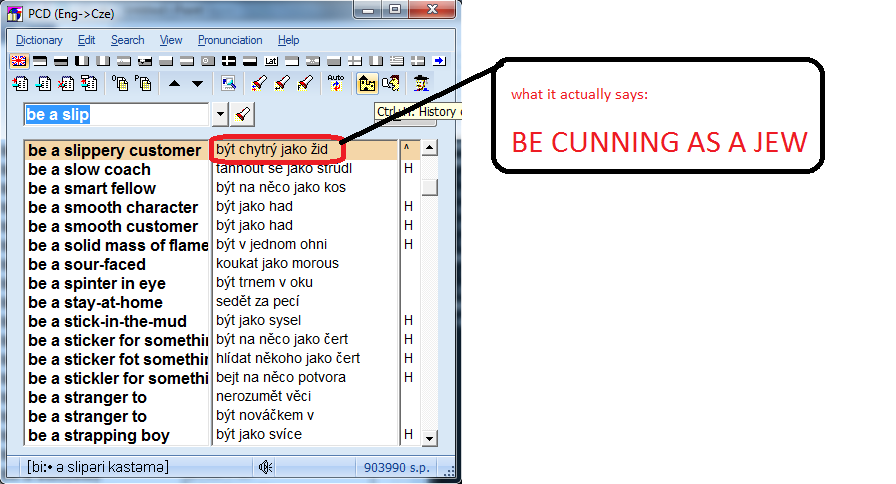Open the Pronunciation menu
This screenshot has width=896, height=484.
(230, 40)
